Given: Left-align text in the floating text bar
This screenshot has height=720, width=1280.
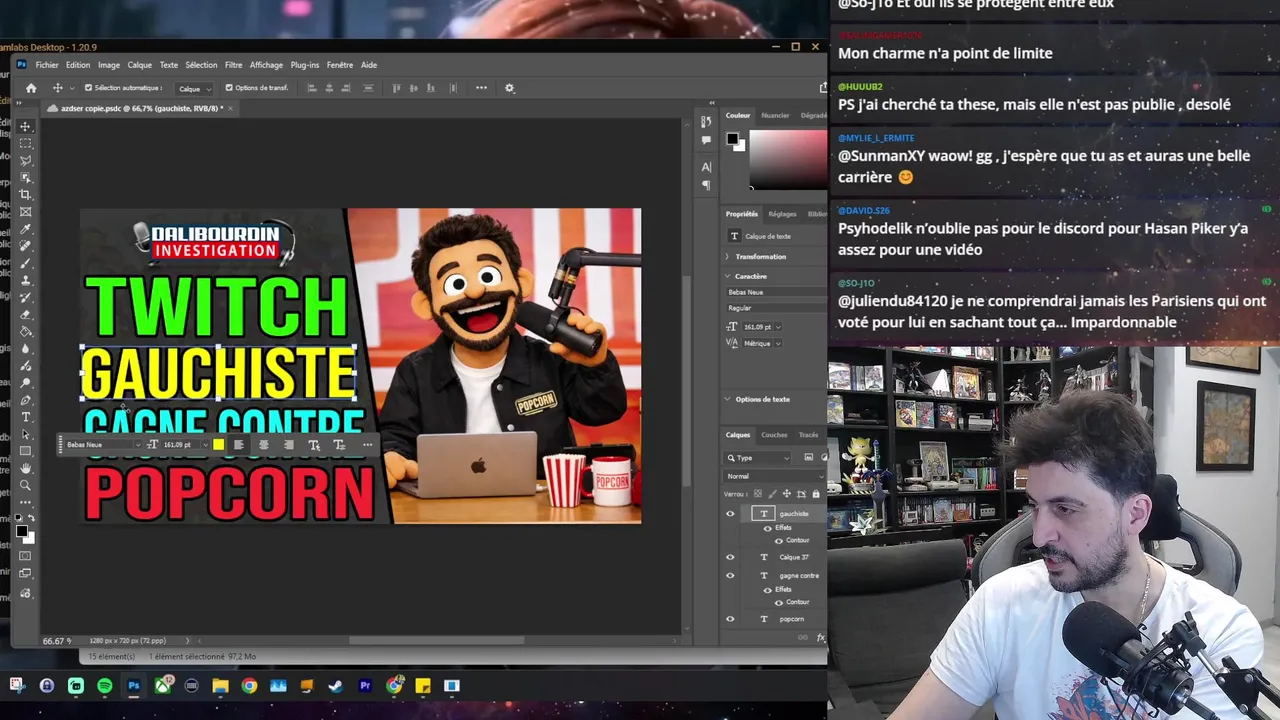Looking at the screenshot, I should click(238, 445).
